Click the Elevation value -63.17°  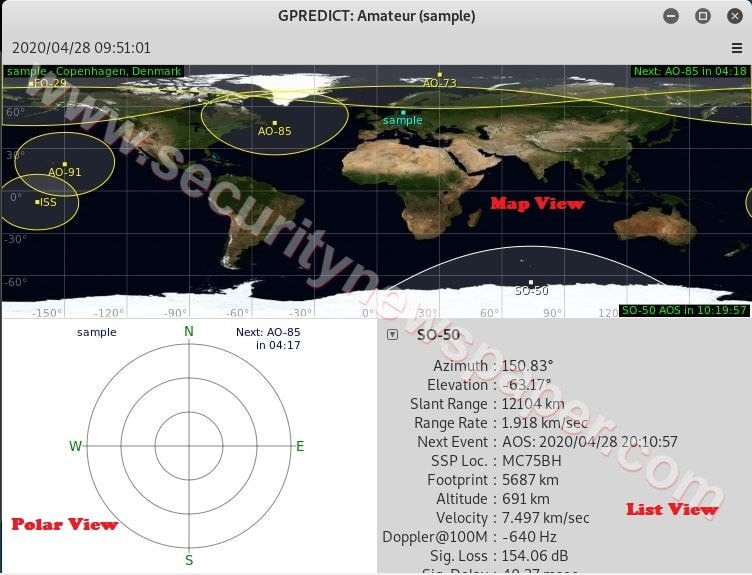pos(527,385)
